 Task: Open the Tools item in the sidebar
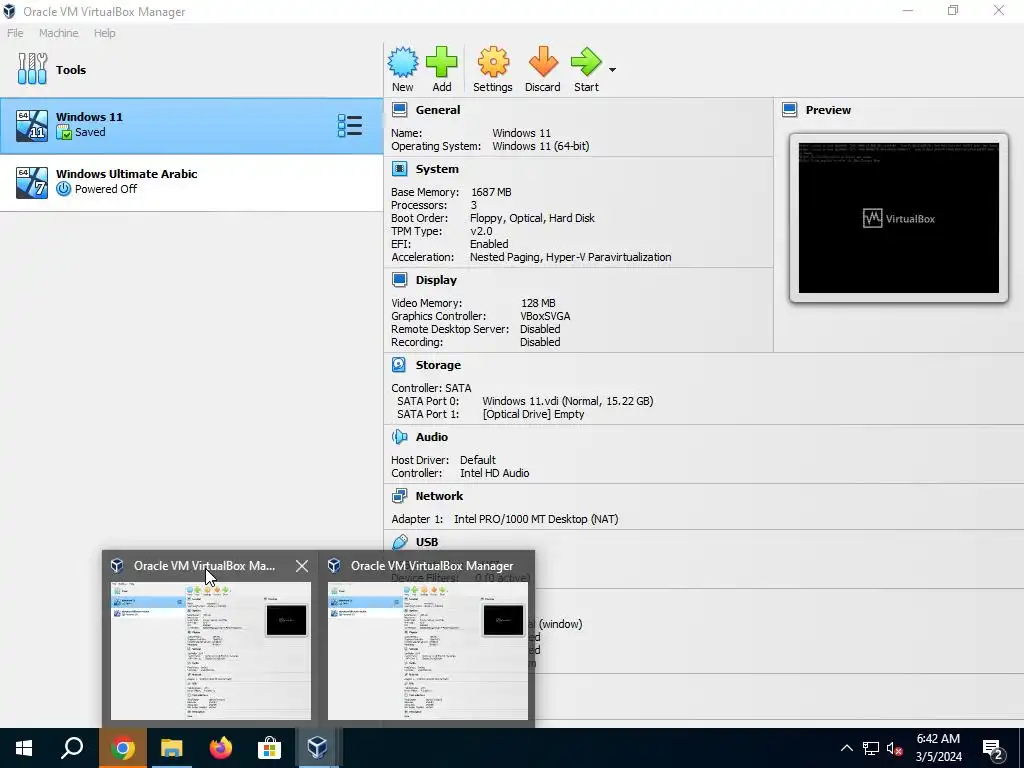pyautogui.click(x=191, y=69)
